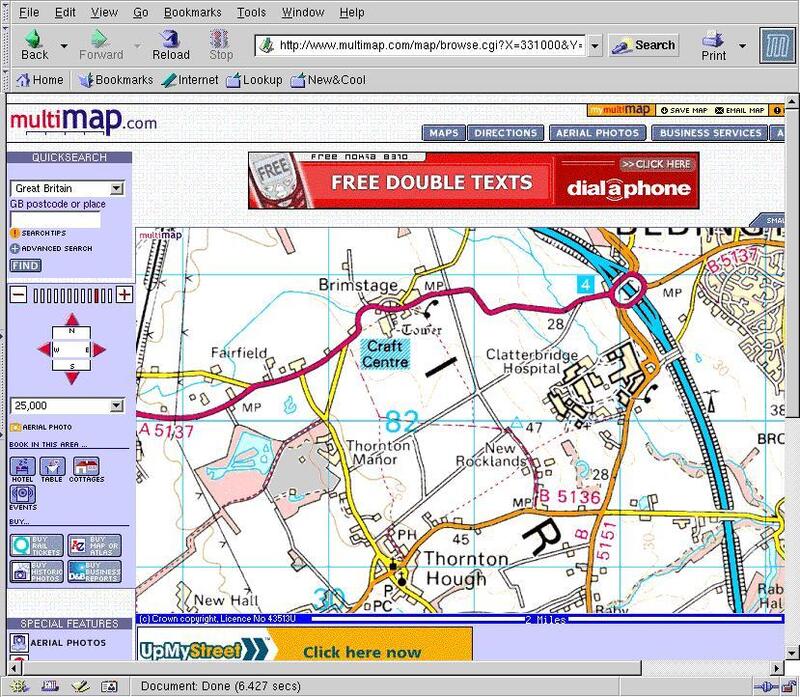Open Buy Rail Tickets icon

click(23, 546)
